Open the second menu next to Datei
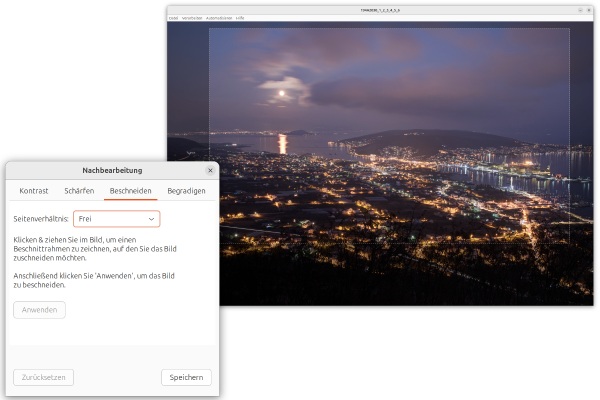This screenshot has height=400, width=600. tap(192, 18)
